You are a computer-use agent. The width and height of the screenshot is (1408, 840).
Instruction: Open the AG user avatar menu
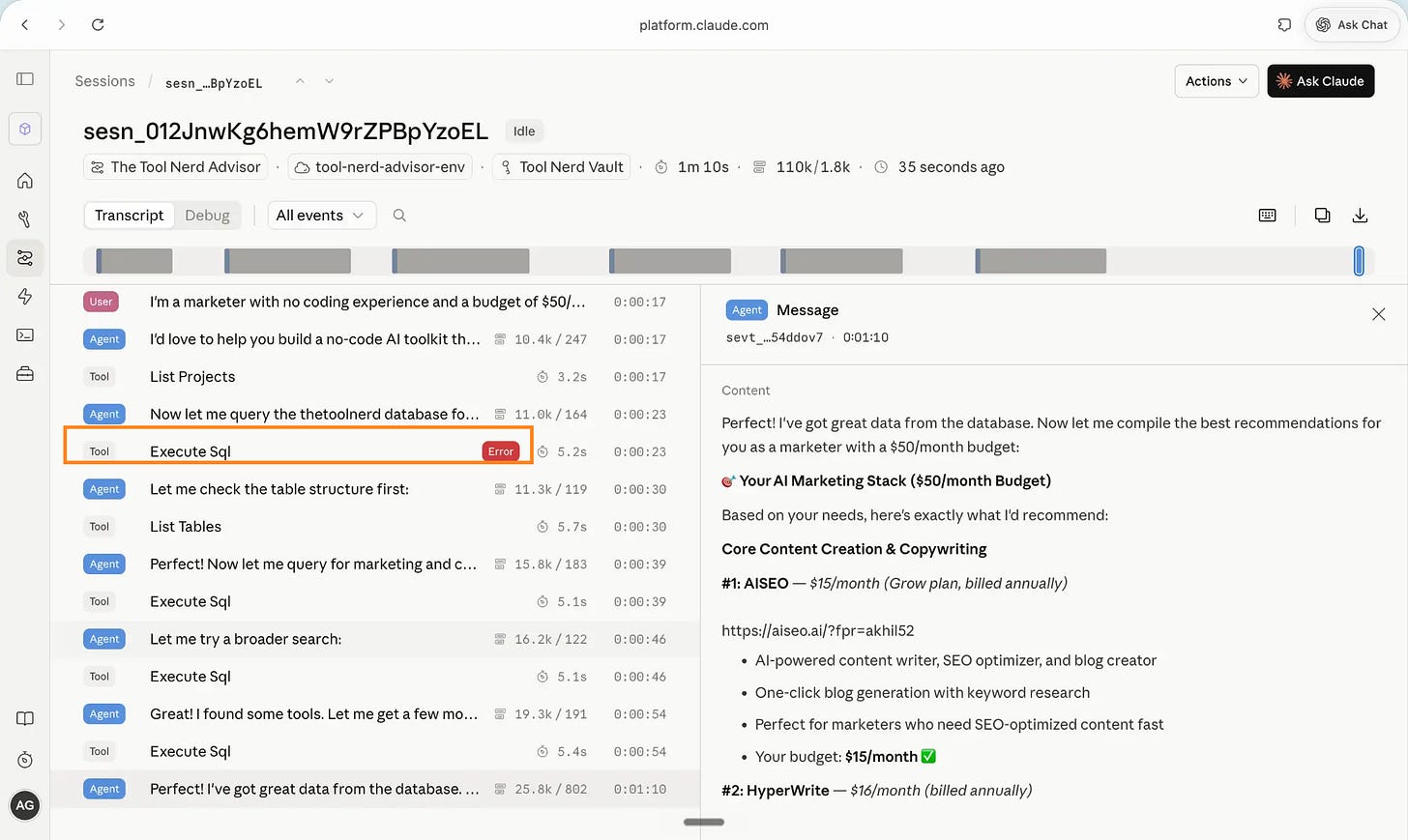coord(25,805)
